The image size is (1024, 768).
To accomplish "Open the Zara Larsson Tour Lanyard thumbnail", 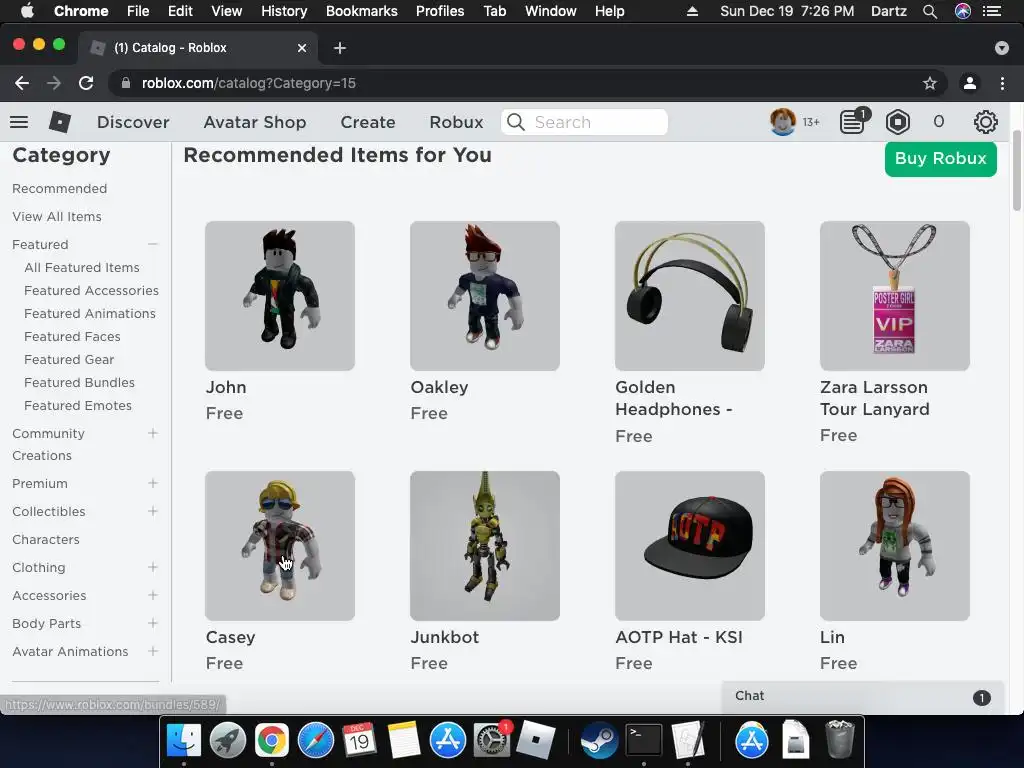I will (895, 296).
